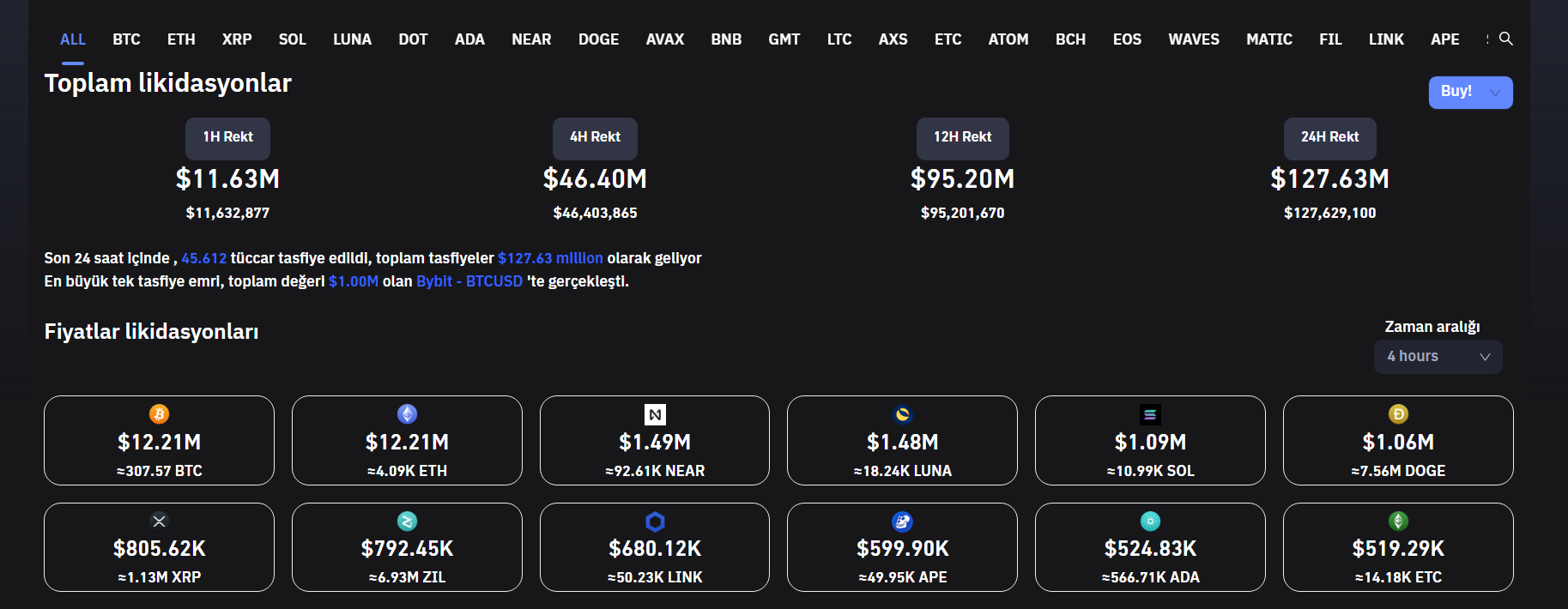
Task: Click the 45.612 traders liquidated link
Action: [203, 258]
